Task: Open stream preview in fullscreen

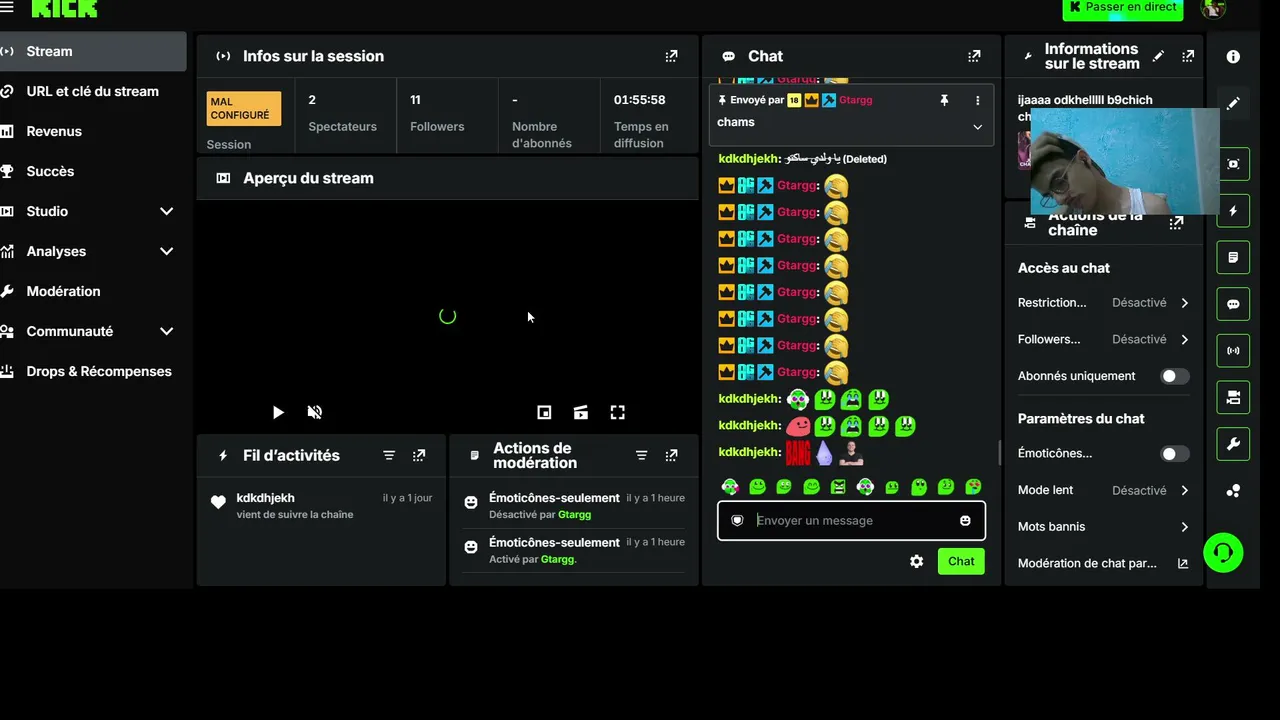Action: click(617, 412)
